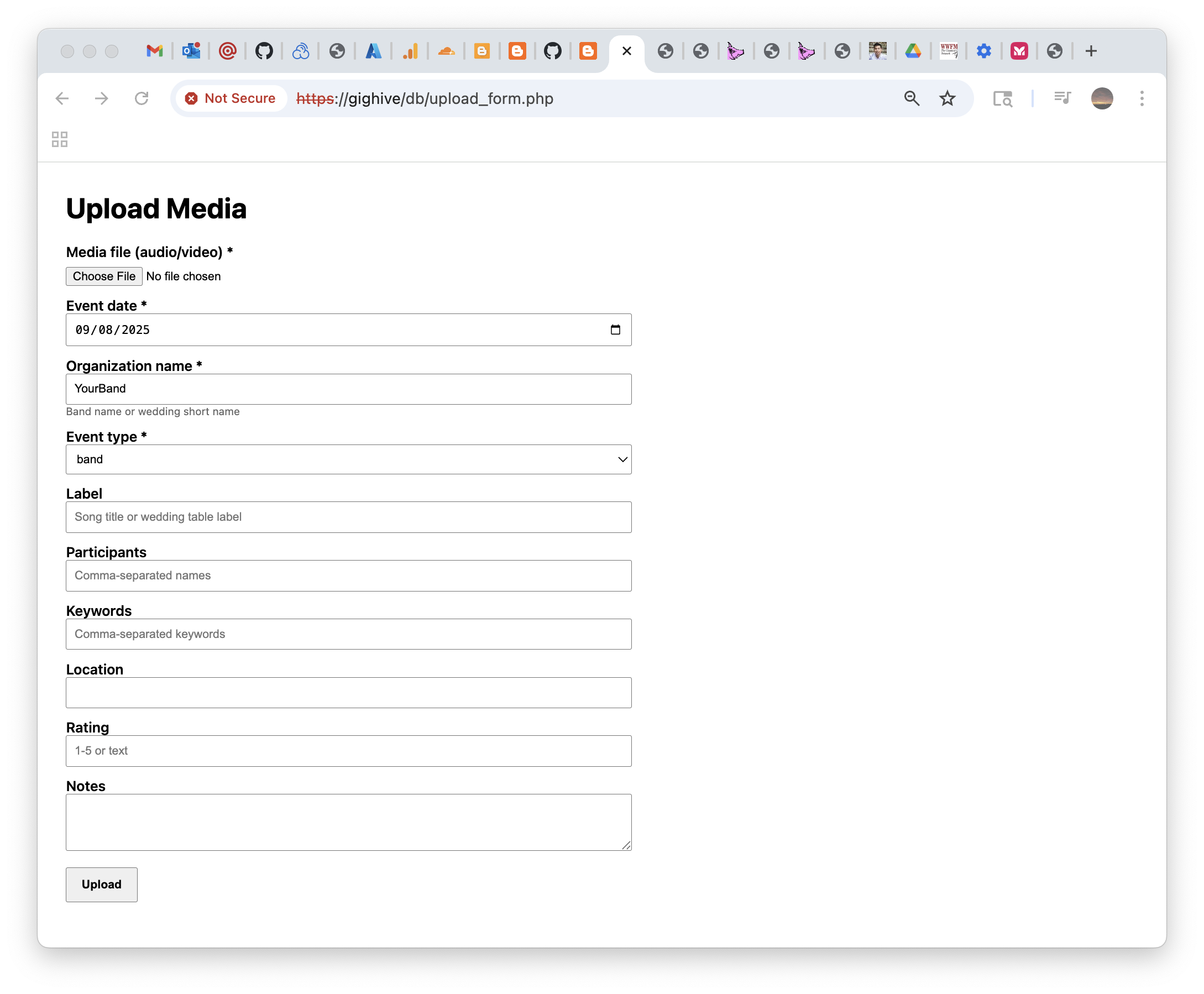
Task: Open the apps grid icon in bookmarks bar
Action: [60, 139]
